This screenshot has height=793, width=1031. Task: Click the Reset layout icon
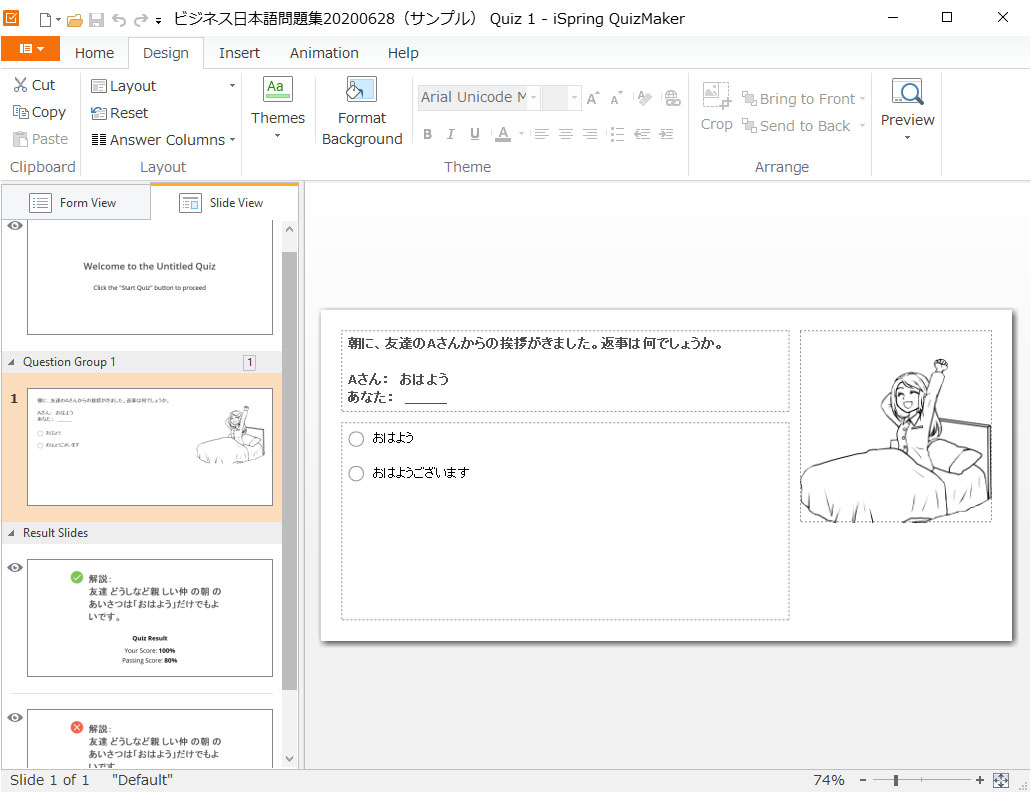[98, 113]
